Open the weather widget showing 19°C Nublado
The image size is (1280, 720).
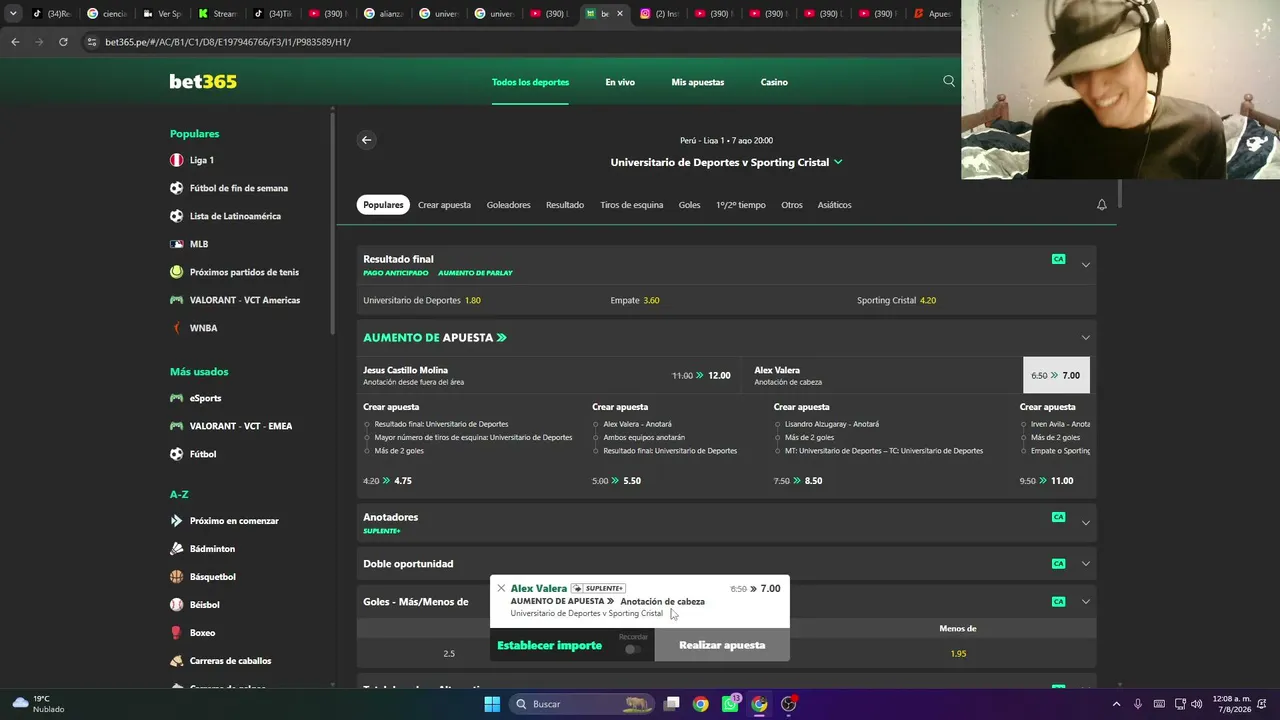tap(38, 704)
